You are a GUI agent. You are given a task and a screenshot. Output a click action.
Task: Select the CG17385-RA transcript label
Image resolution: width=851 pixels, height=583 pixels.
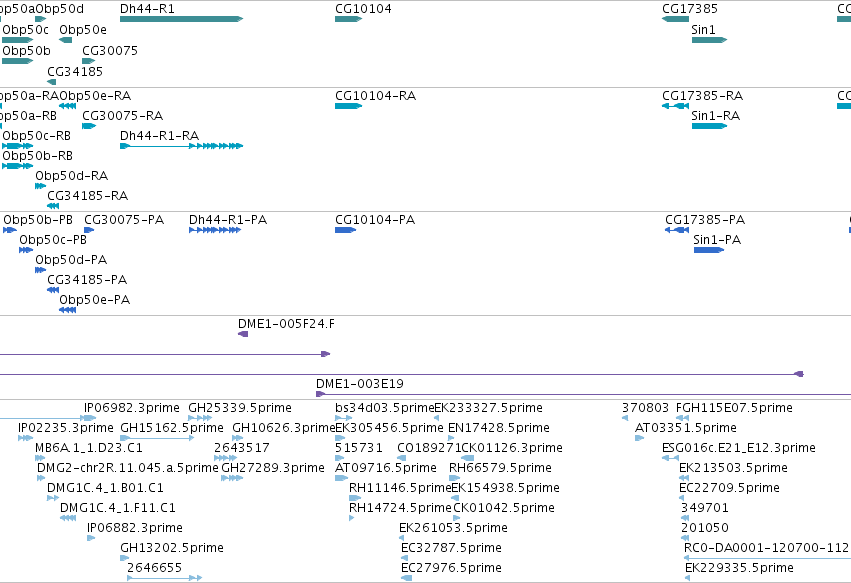click(702, 96)
